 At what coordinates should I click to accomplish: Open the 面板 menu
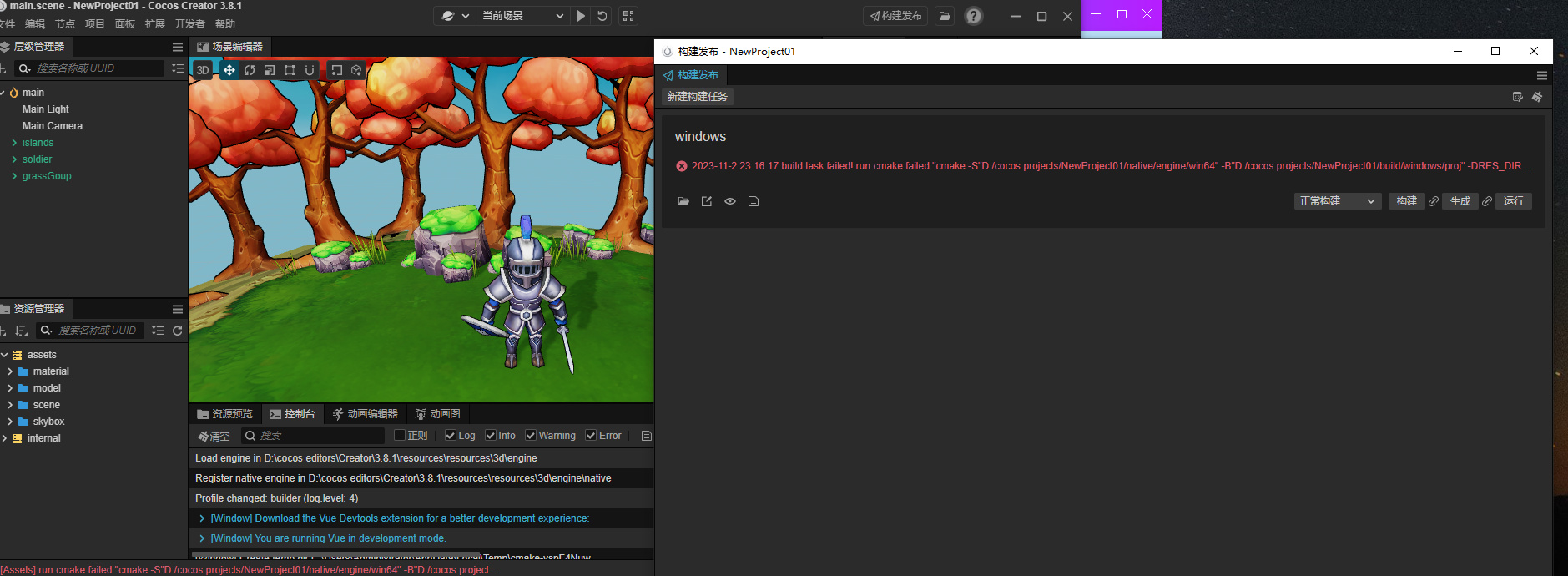125,24
